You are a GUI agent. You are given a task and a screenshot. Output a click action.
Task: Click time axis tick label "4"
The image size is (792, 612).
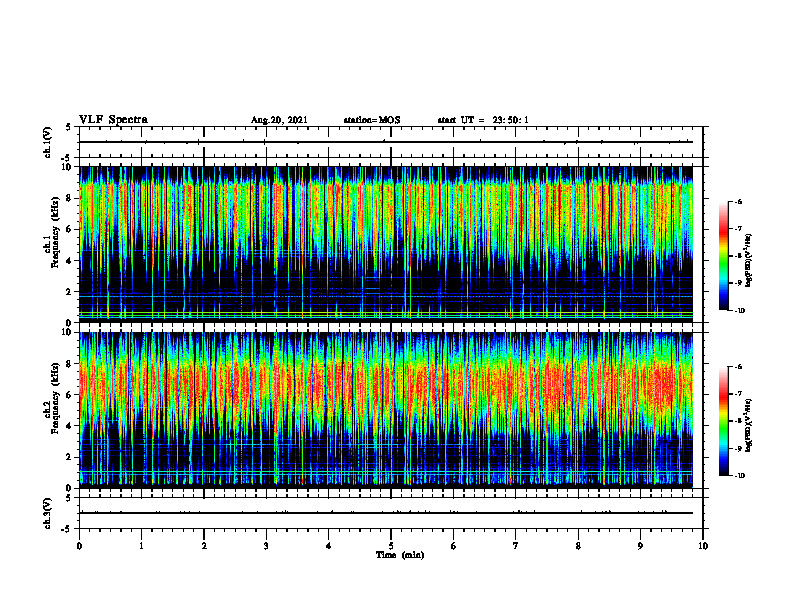point(329,546)
